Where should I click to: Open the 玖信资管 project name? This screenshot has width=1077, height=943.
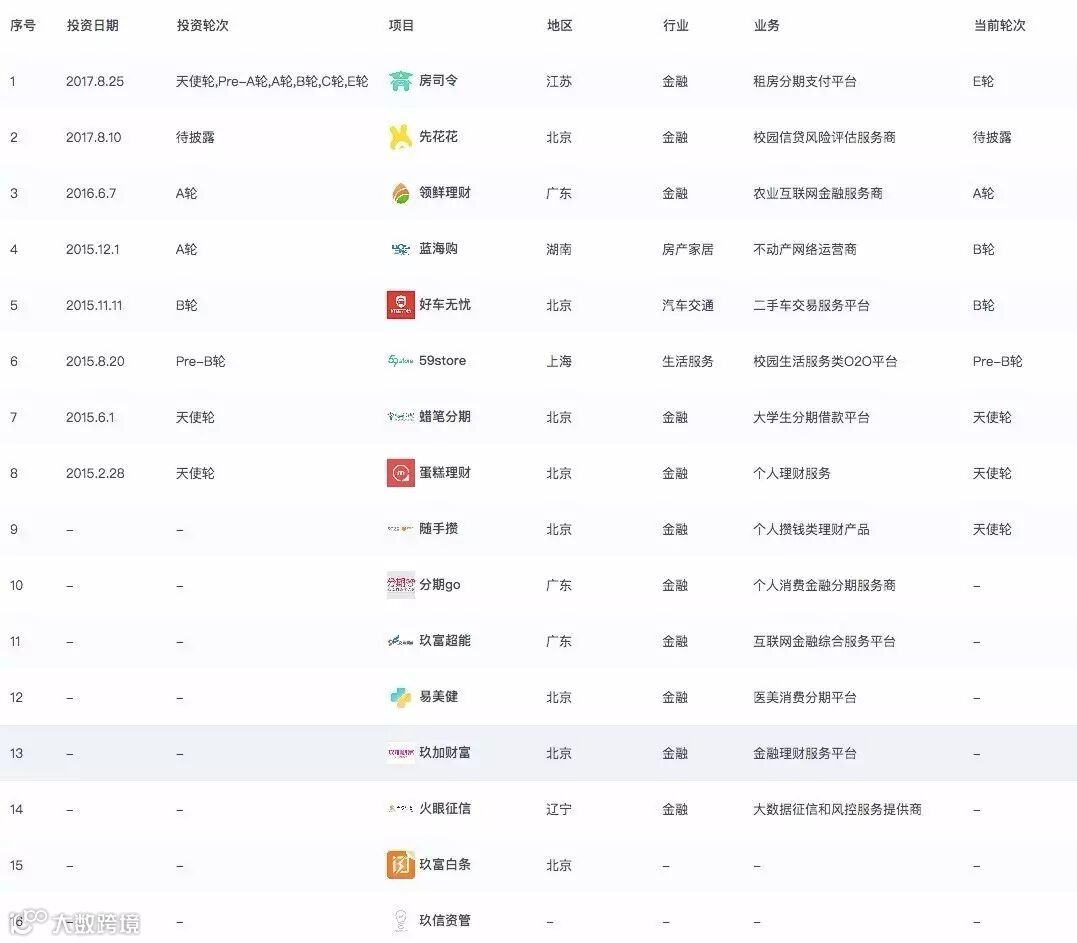(445, 920)
